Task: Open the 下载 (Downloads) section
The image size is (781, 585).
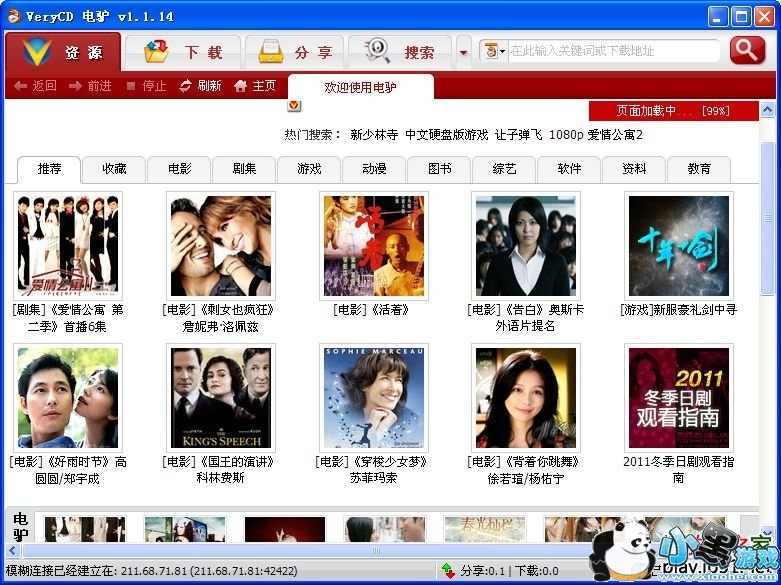Action: (x=182, y=53)
